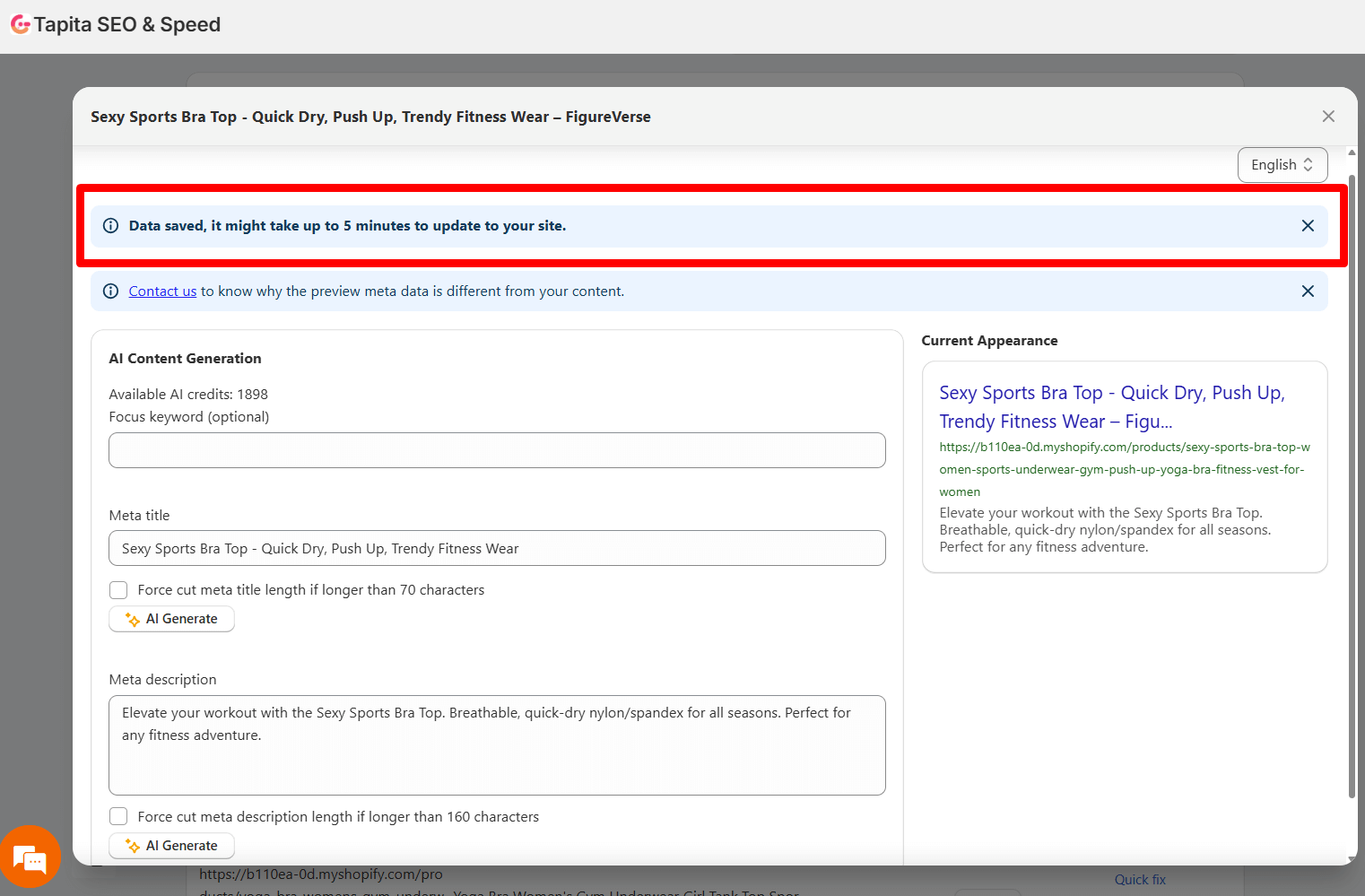Click the modal vertical scrollbar

point(1352,484)
